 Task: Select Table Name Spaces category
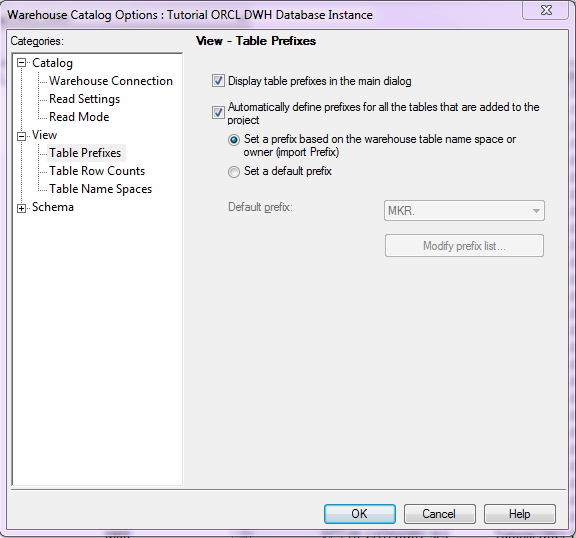point(100,189)
